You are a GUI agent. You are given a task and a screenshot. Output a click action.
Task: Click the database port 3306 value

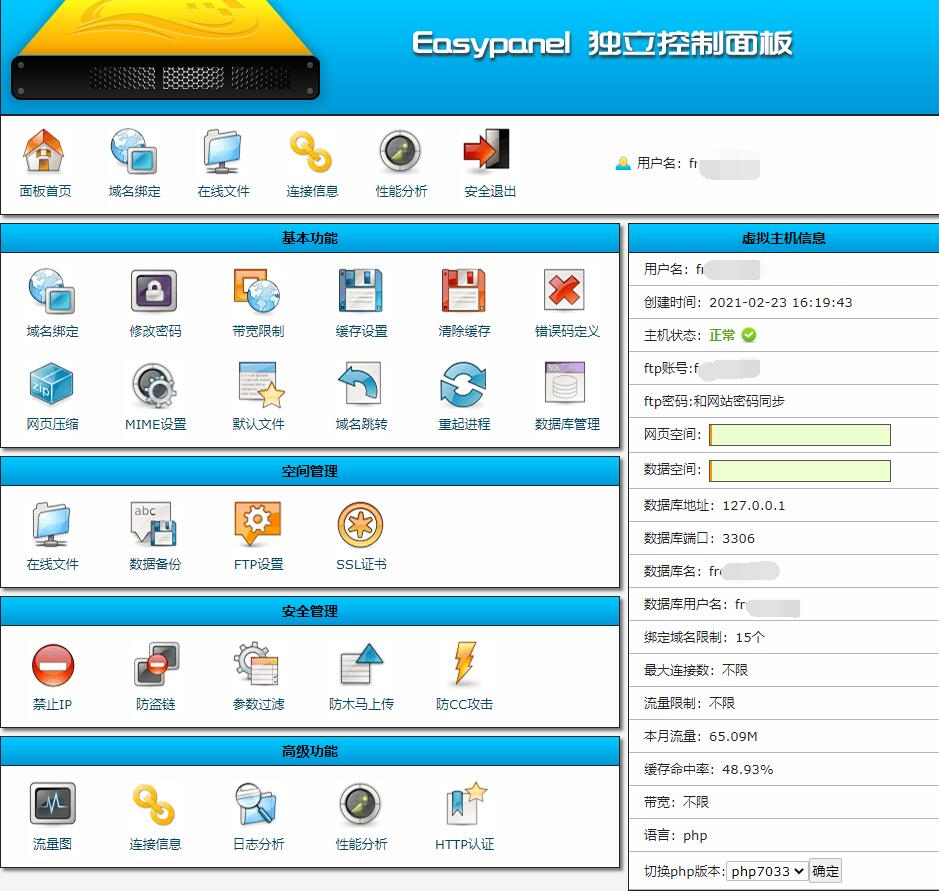click(x=738, y=538)
